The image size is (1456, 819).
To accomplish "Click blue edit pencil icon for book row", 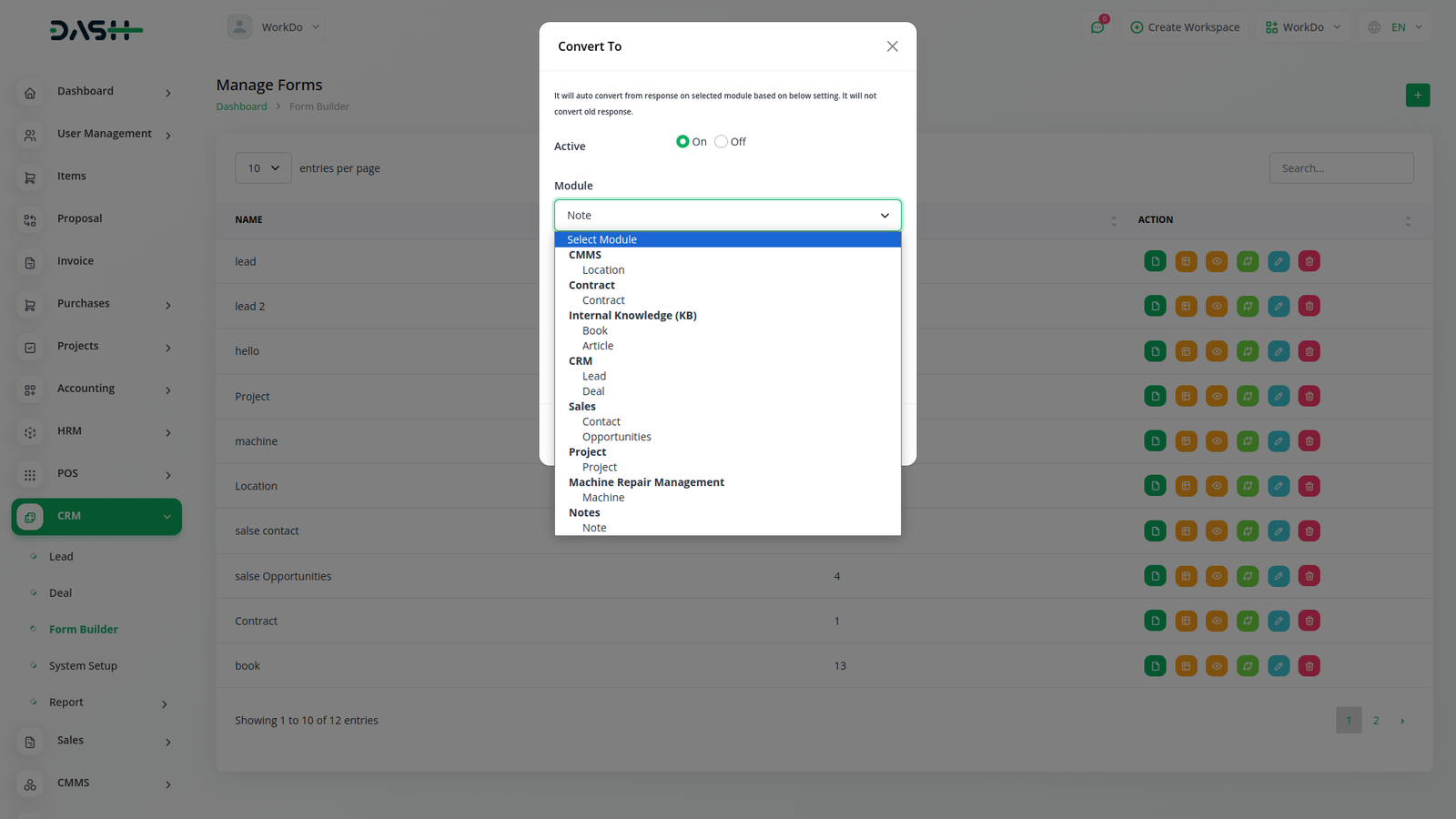I will pyautogui.click(x=1278, y=666).
